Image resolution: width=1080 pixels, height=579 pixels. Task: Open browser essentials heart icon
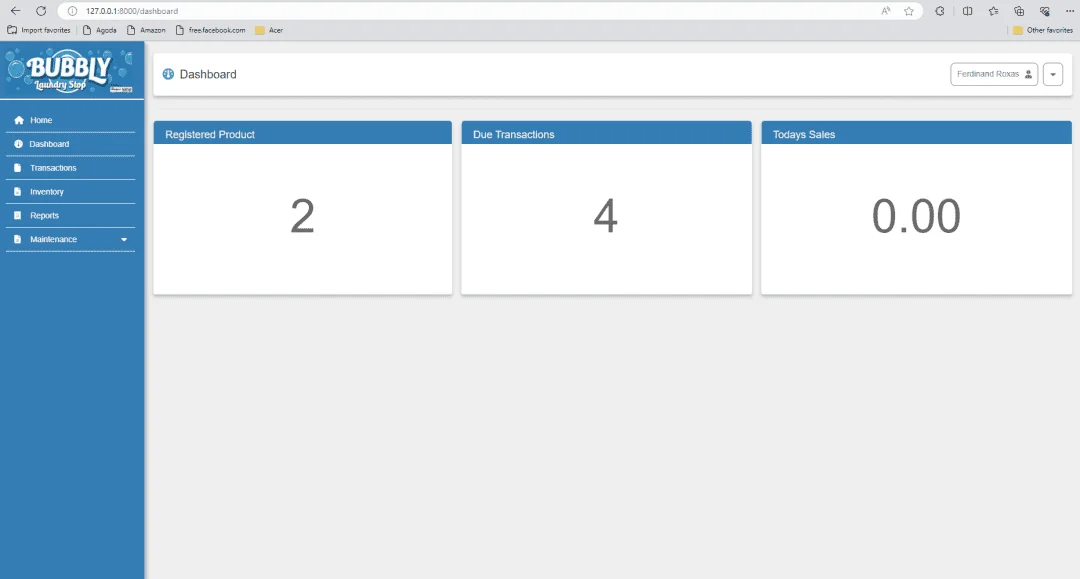coord(1045,11)
